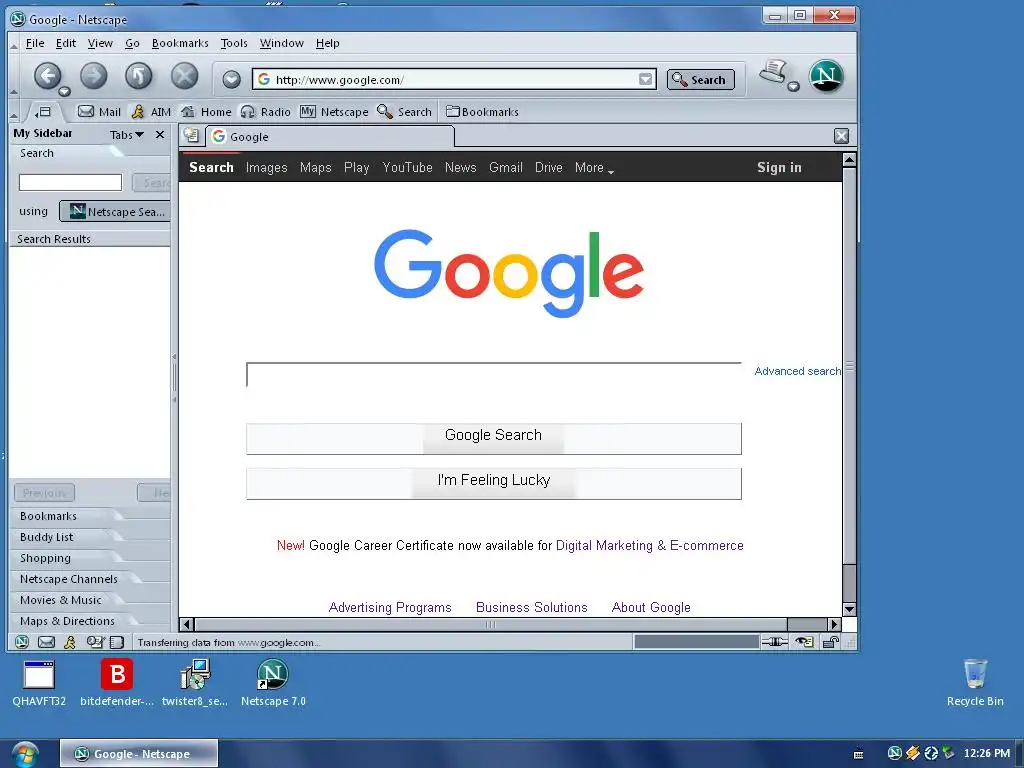Click in the Google search text box
Screen dimensions: 1024x768
tap(494, 375)
